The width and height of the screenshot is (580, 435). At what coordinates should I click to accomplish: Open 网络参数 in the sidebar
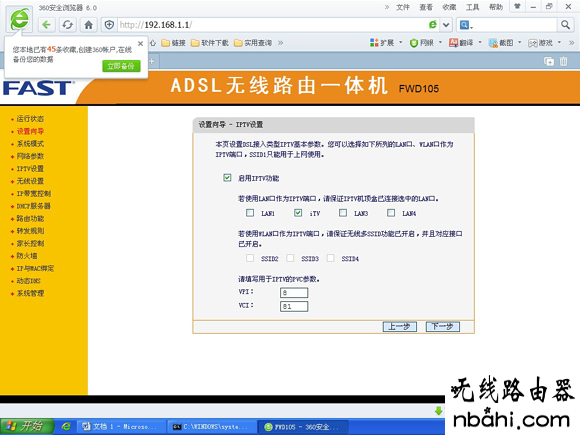(x=30, y=156)
